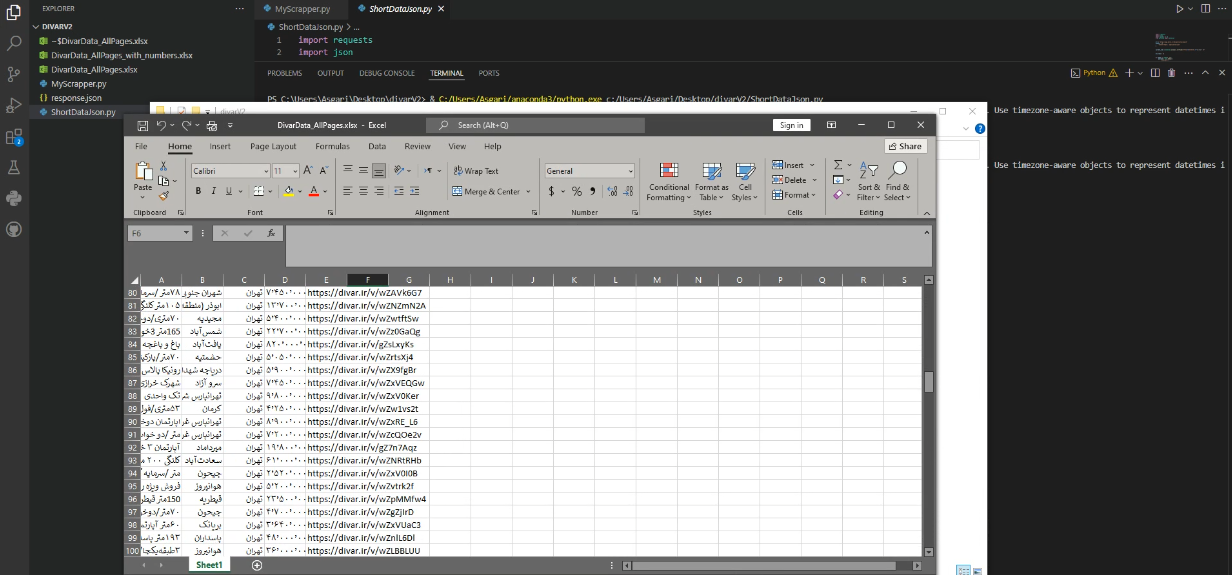Open Conditional Formatting in Styles group
This screenshot has height=575, width=1232.
669,181
